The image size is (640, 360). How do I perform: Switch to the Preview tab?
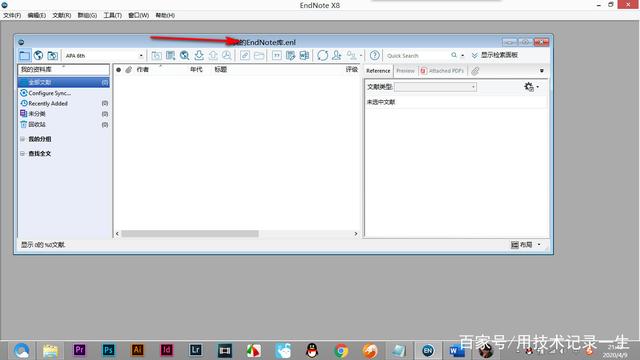(405, 71)
